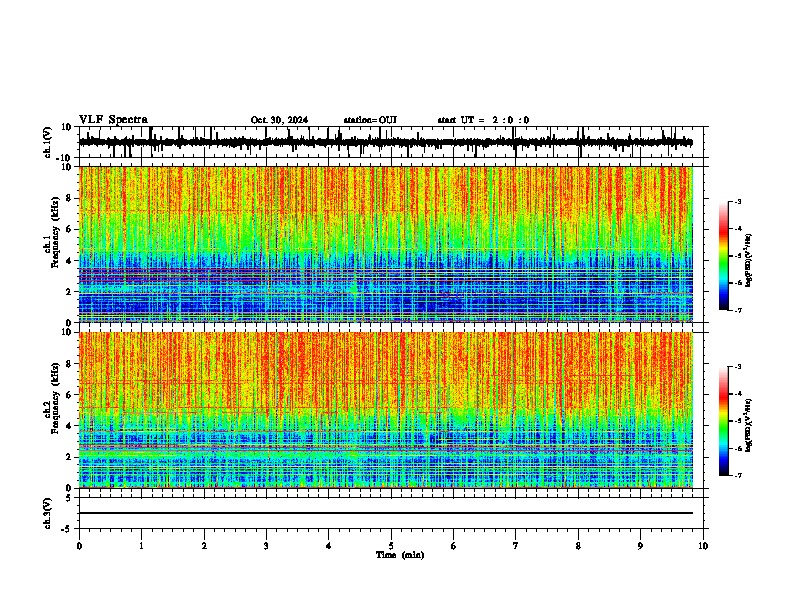
Task: Click the ch.3(V) axis label
Action: pyautogui.click(x=48, y=514)
